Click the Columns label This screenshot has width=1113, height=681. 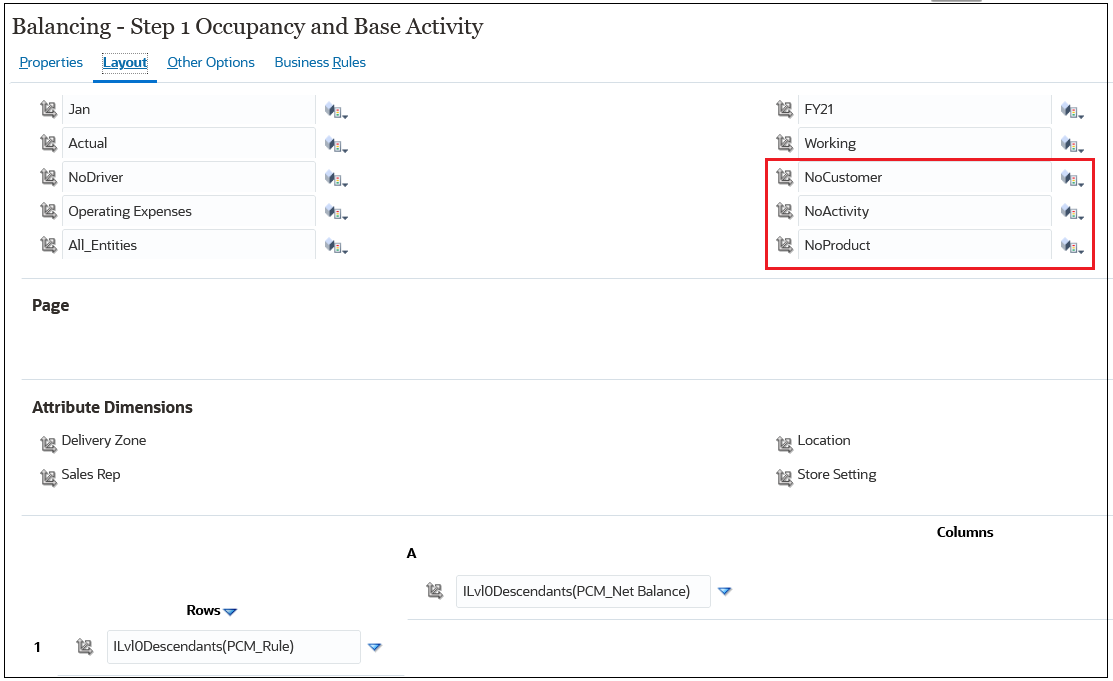click(x=965, y=532)
